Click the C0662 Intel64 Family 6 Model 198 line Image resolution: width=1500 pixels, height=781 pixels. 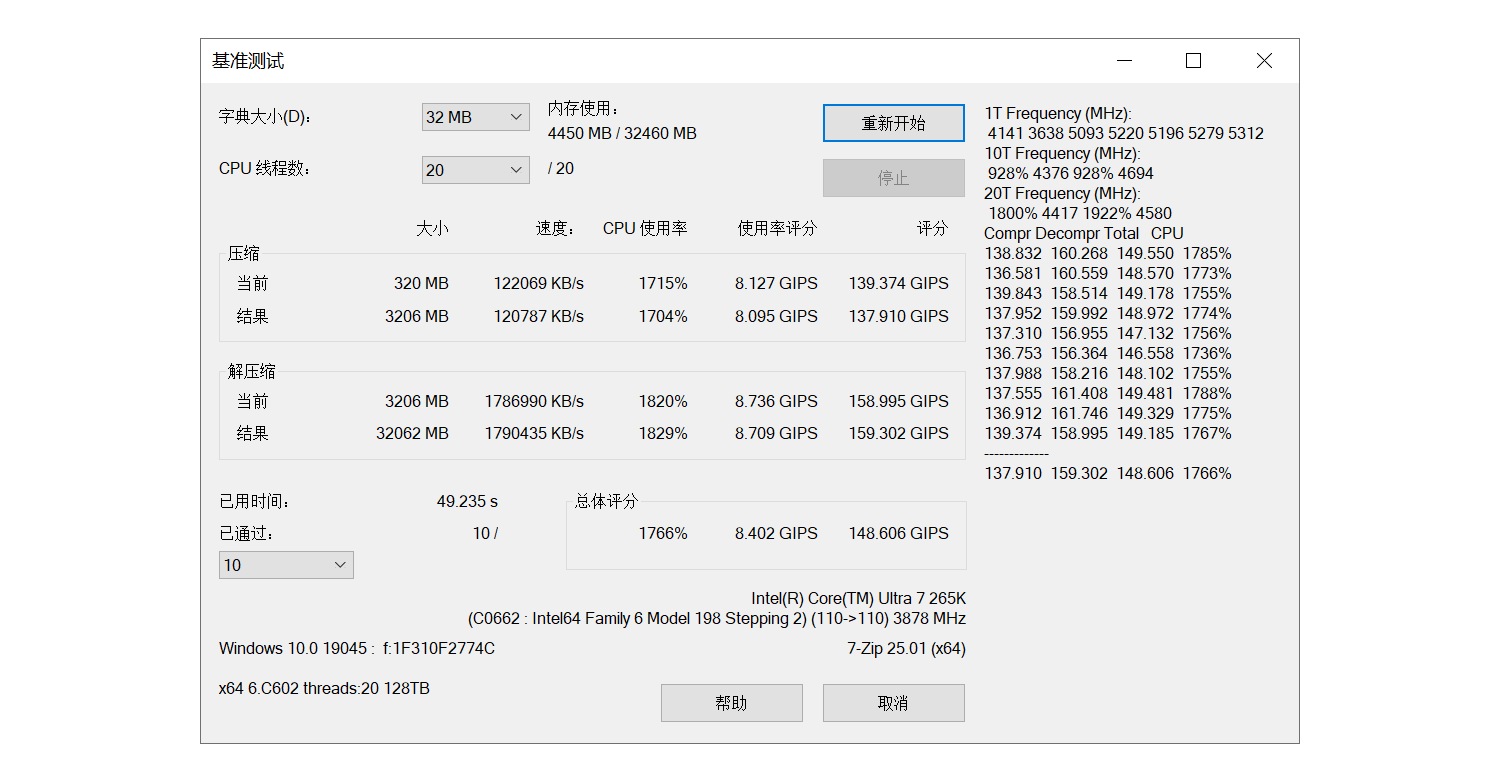click(x=717, y=618)
